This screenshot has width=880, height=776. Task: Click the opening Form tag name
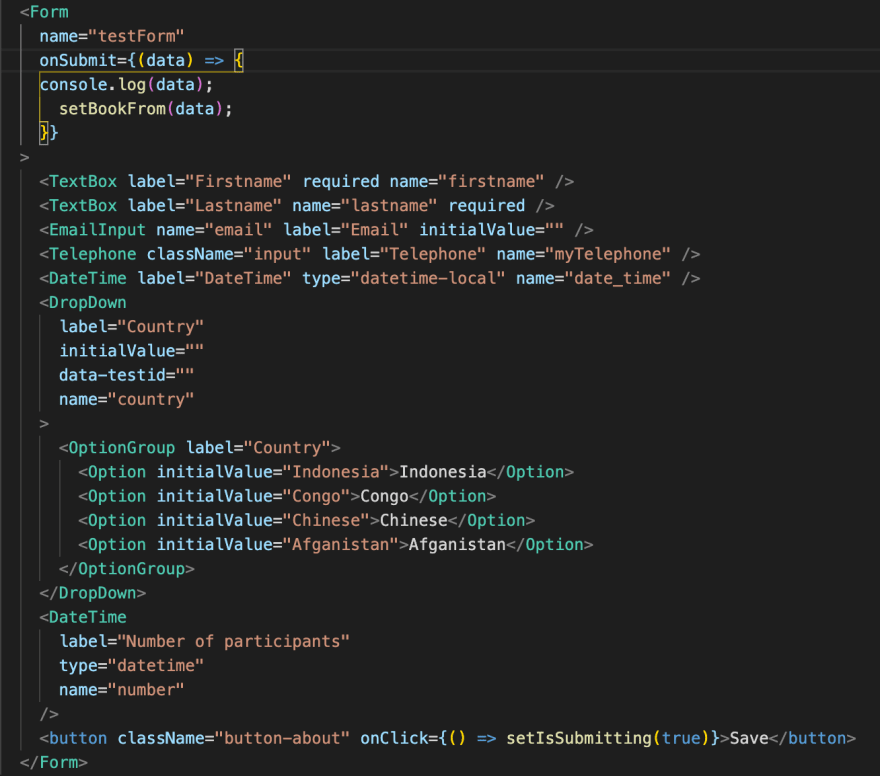49,12
